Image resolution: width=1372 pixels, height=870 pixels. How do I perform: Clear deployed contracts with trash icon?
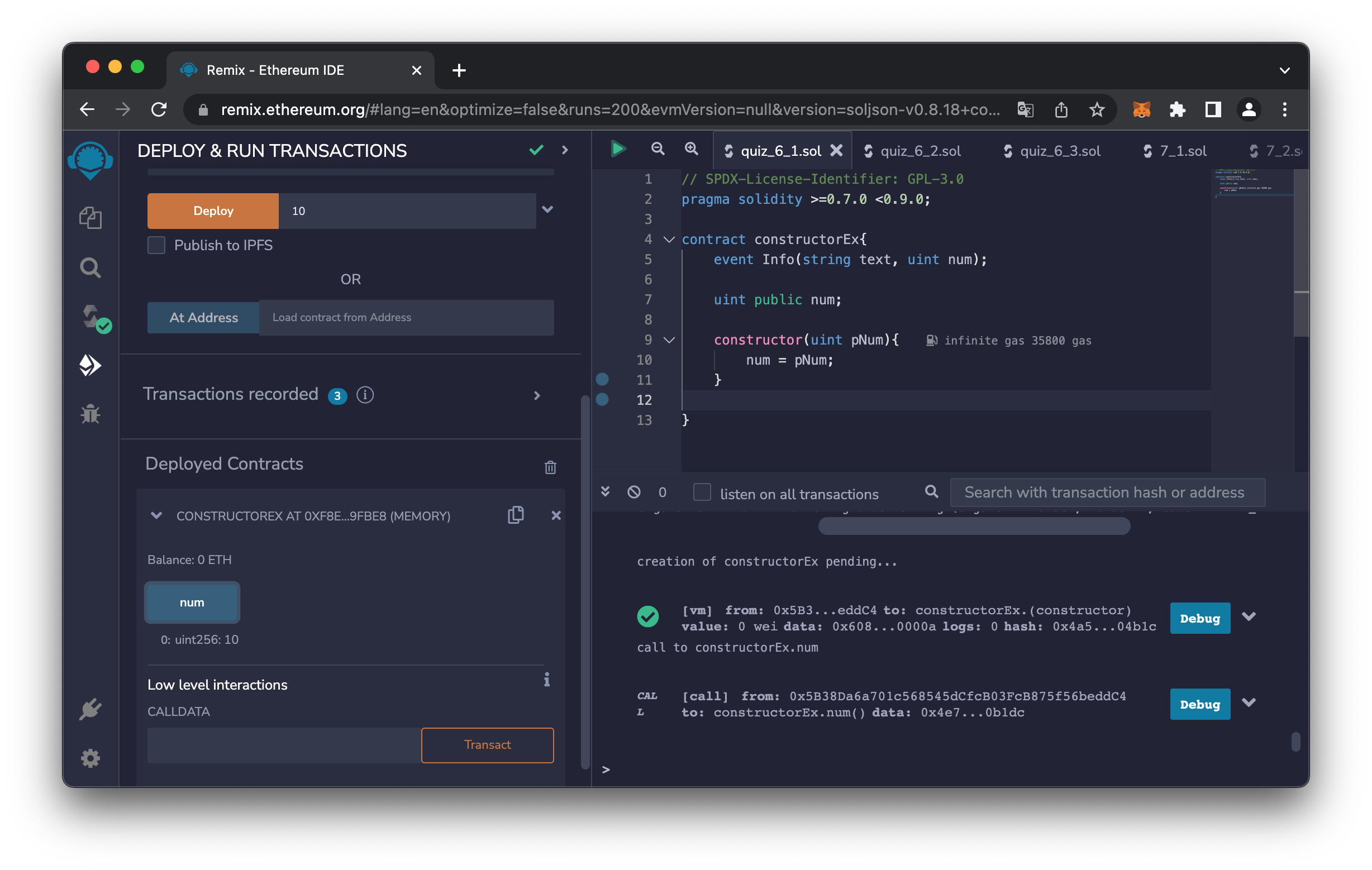click(x=550, y=467)
